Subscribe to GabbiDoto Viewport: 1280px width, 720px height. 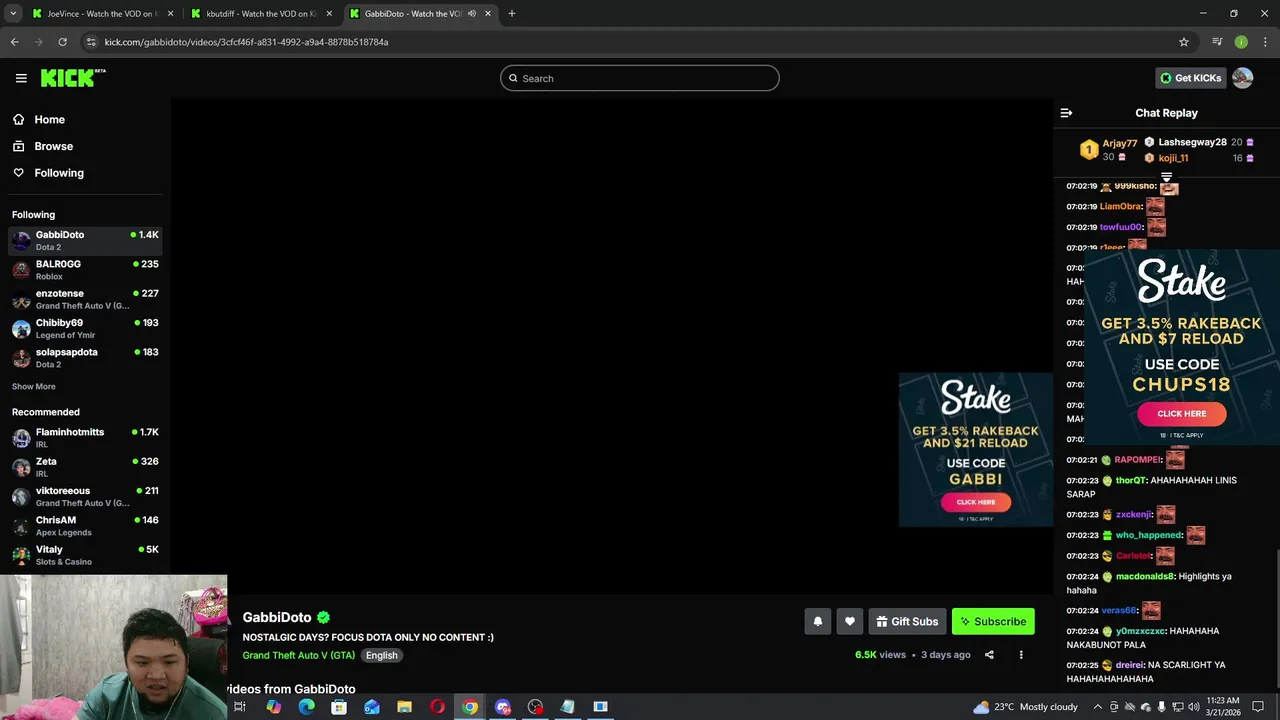tap(993, 622)
